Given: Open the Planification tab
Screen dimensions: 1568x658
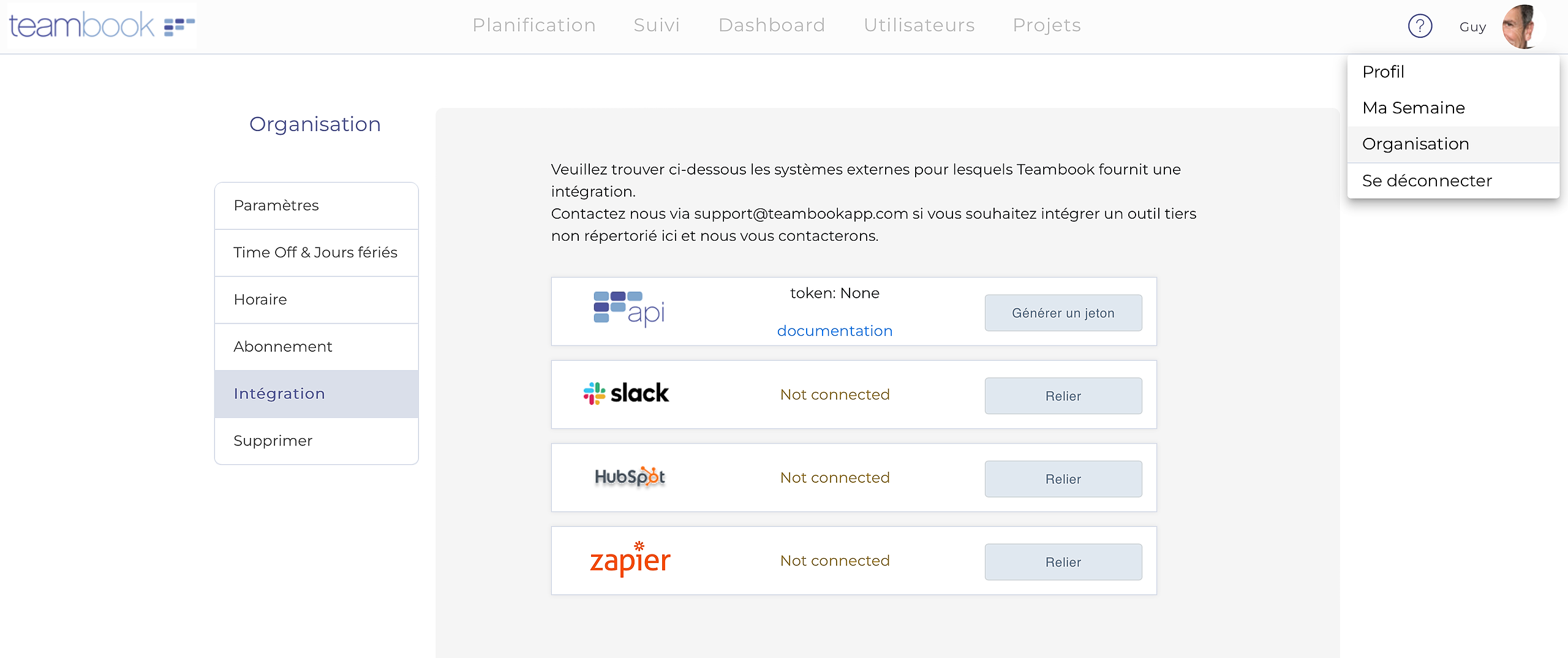Looking at the screenshot, I should click(533, 25).
